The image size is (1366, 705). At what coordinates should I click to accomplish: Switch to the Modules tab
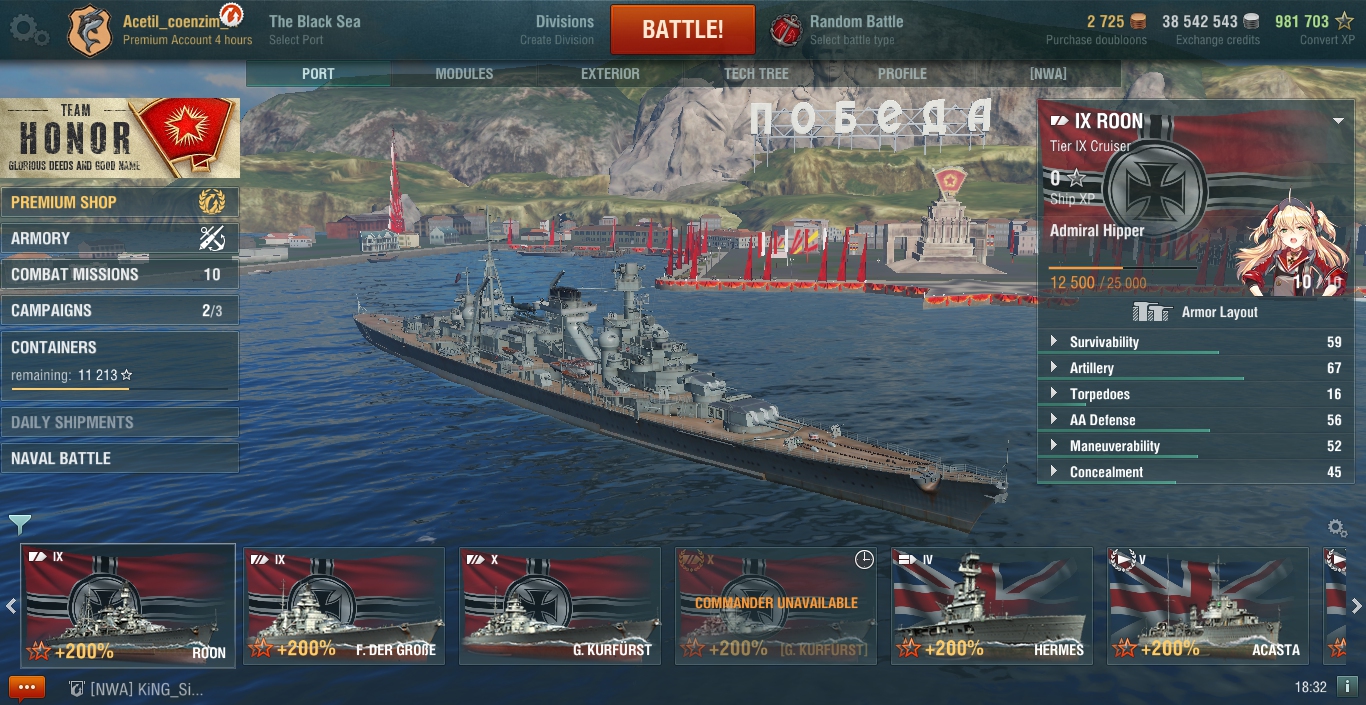pyautogui.click(x=464, y=74)
